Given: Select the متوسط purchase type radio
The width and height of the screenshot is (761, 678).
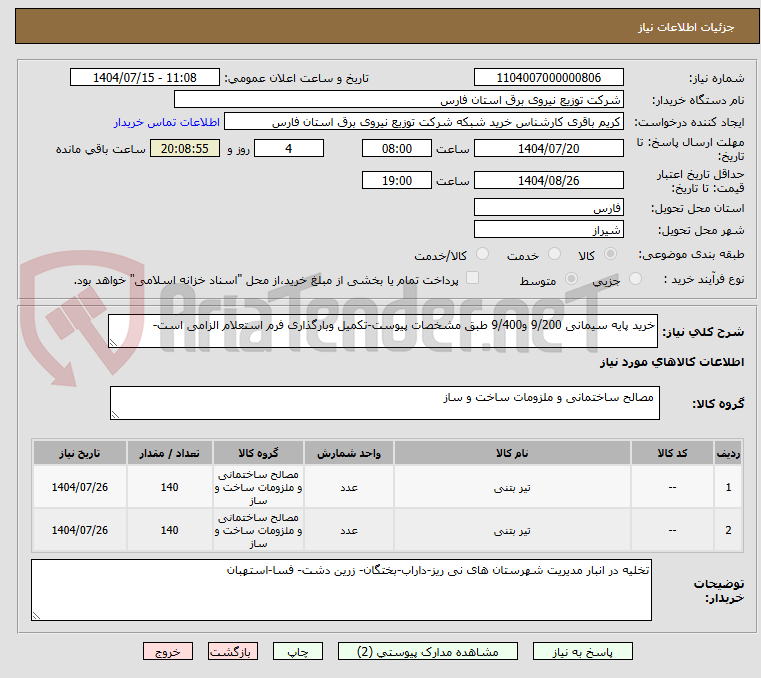Looking at the screenshot, I should pyautogui.click(x=571, y=279).
